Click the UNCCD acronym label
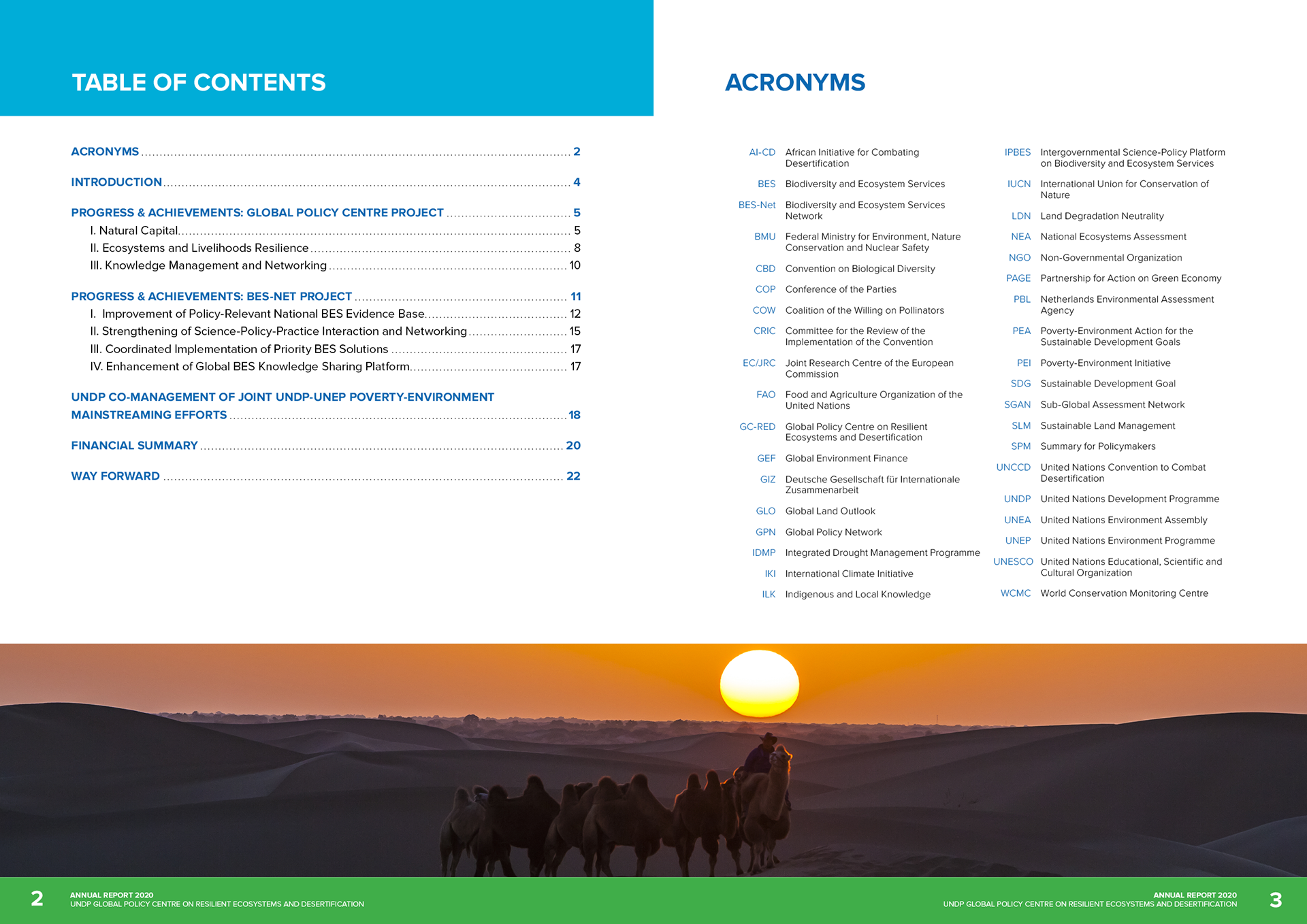1307x924 pixels. coord(1013,467)
